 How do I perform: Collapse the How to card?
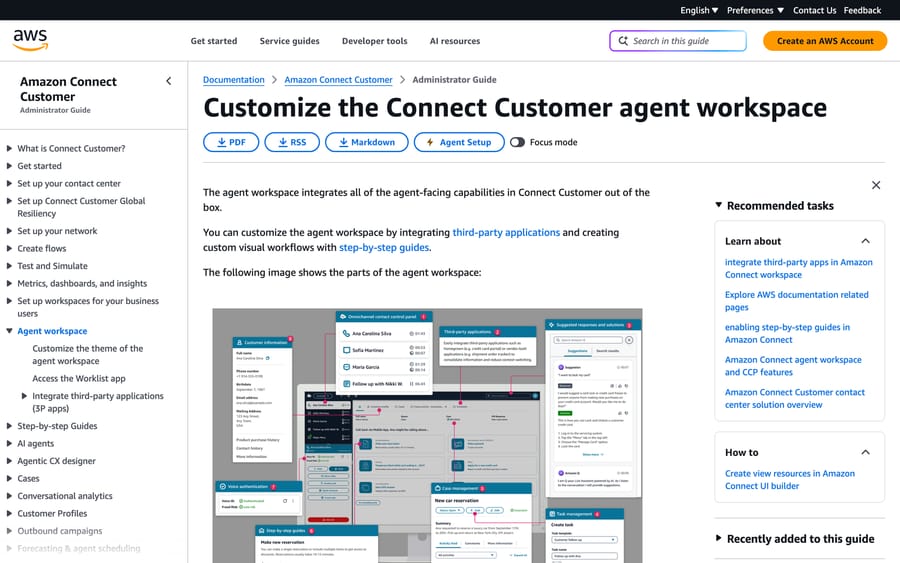(866, 452)
